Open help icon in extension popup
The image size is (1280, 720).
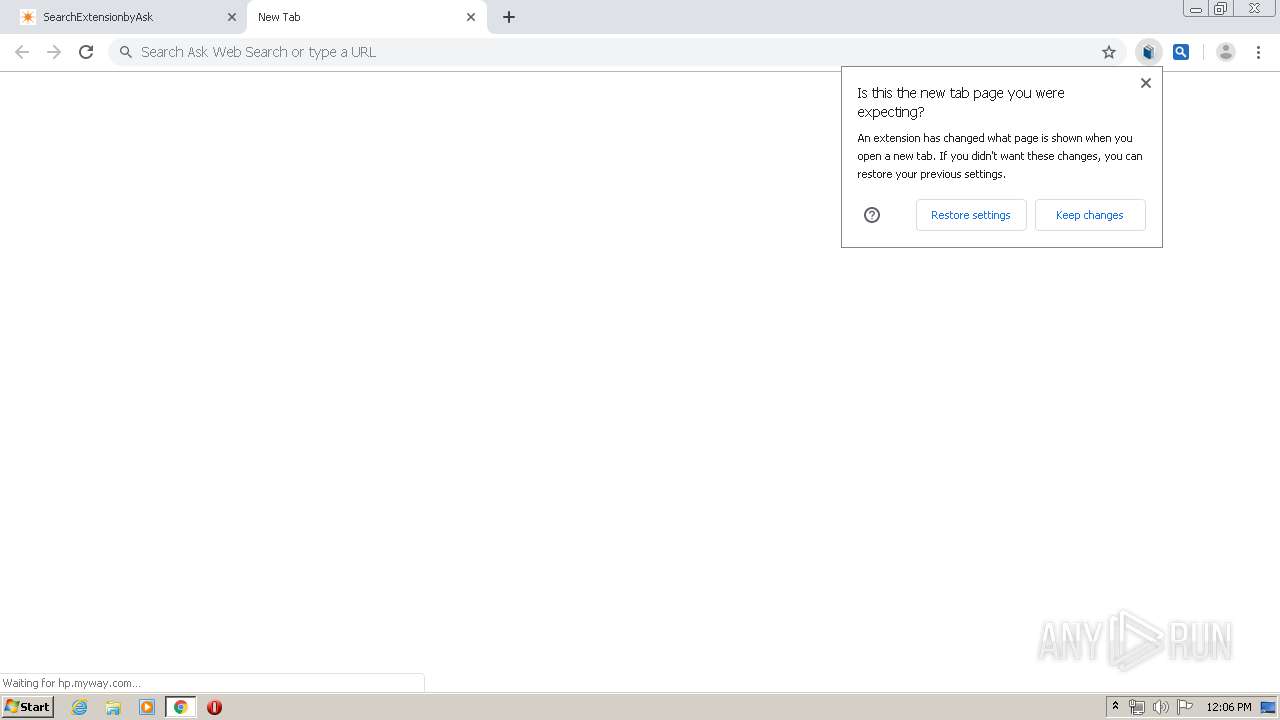coord(872,215)
